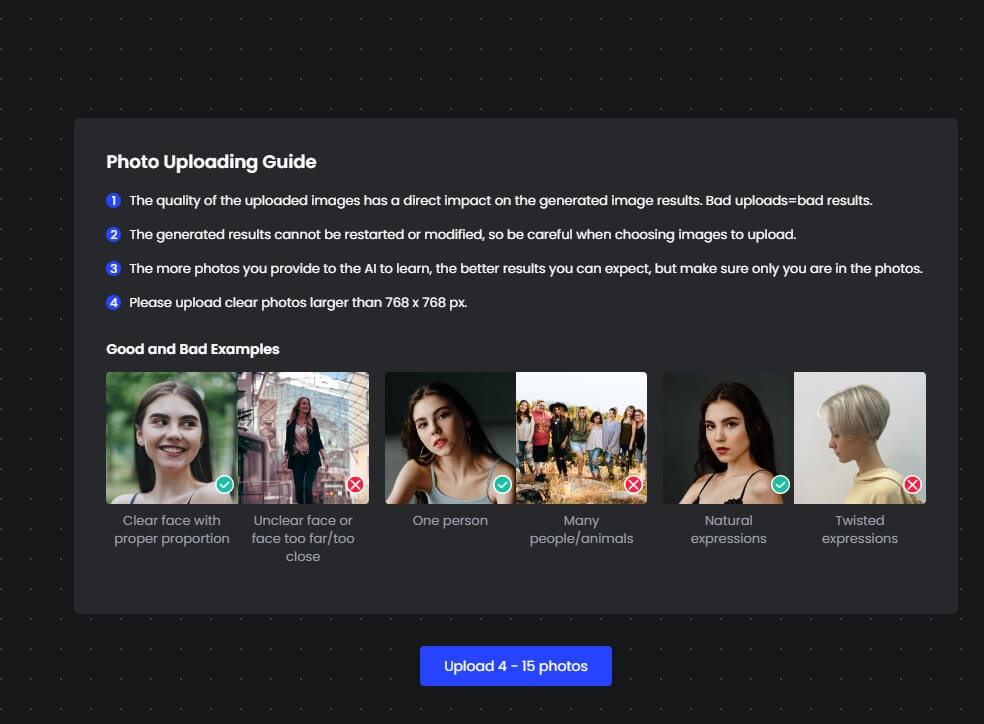
Task: Click the red X badge on the group photo
Action: (633, 484)
